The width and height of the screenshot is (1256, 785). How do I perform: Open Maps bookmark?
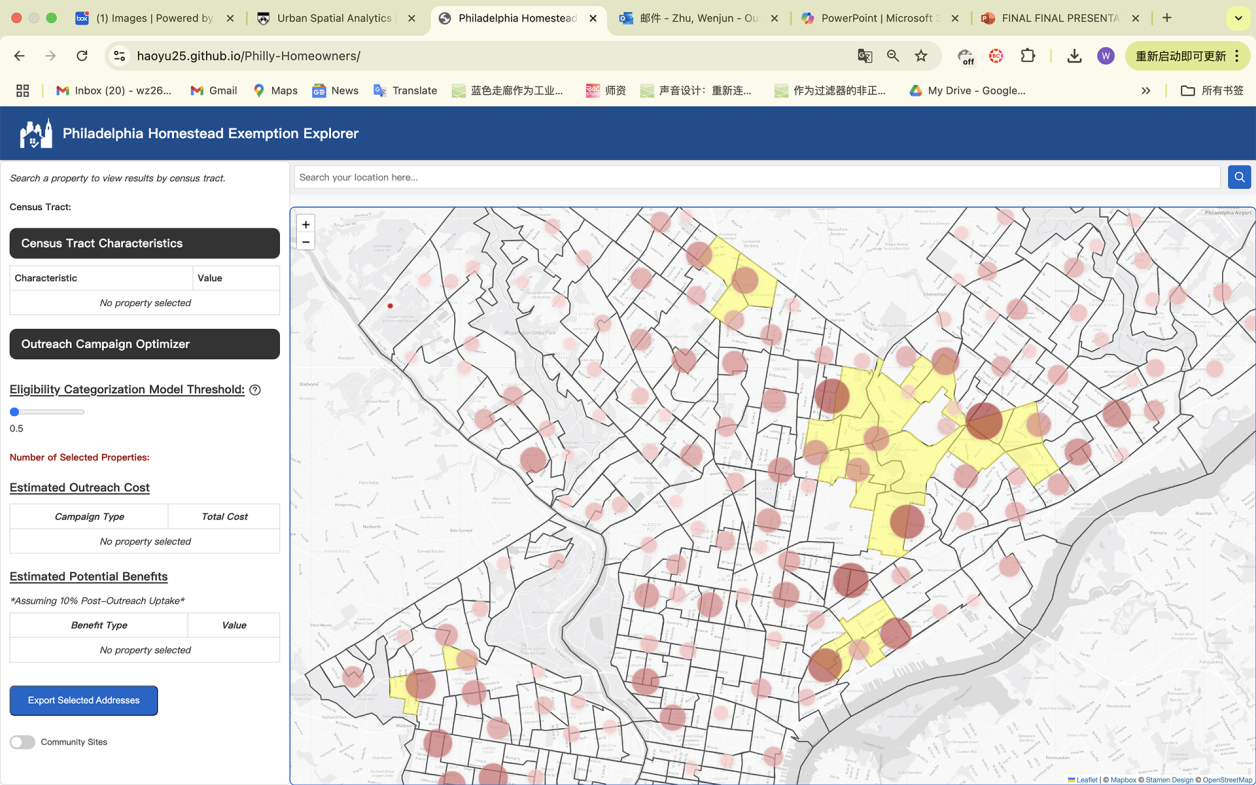275,90
